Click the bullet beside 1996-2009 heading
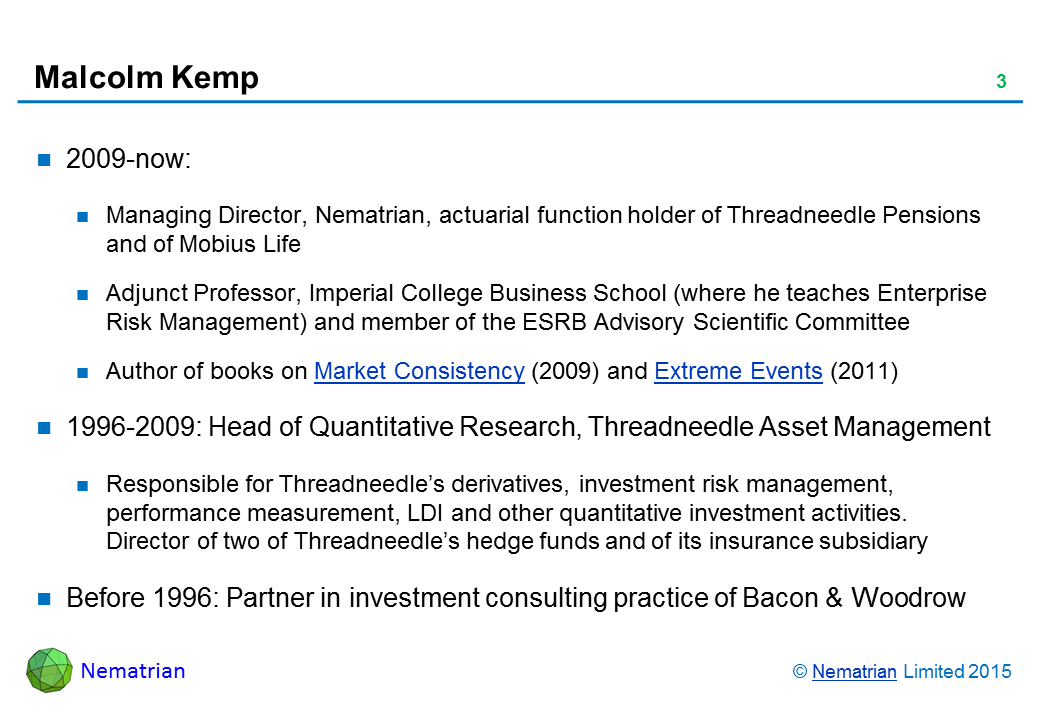Image resolution: width=1040 pixels, height=720 pixels. coord(45,429)
